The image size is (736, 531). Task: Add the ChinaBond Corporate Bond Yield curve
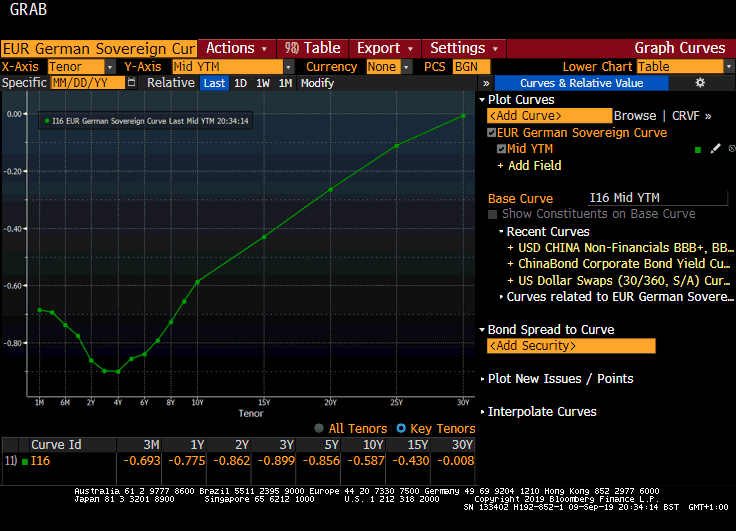(618, 263)
